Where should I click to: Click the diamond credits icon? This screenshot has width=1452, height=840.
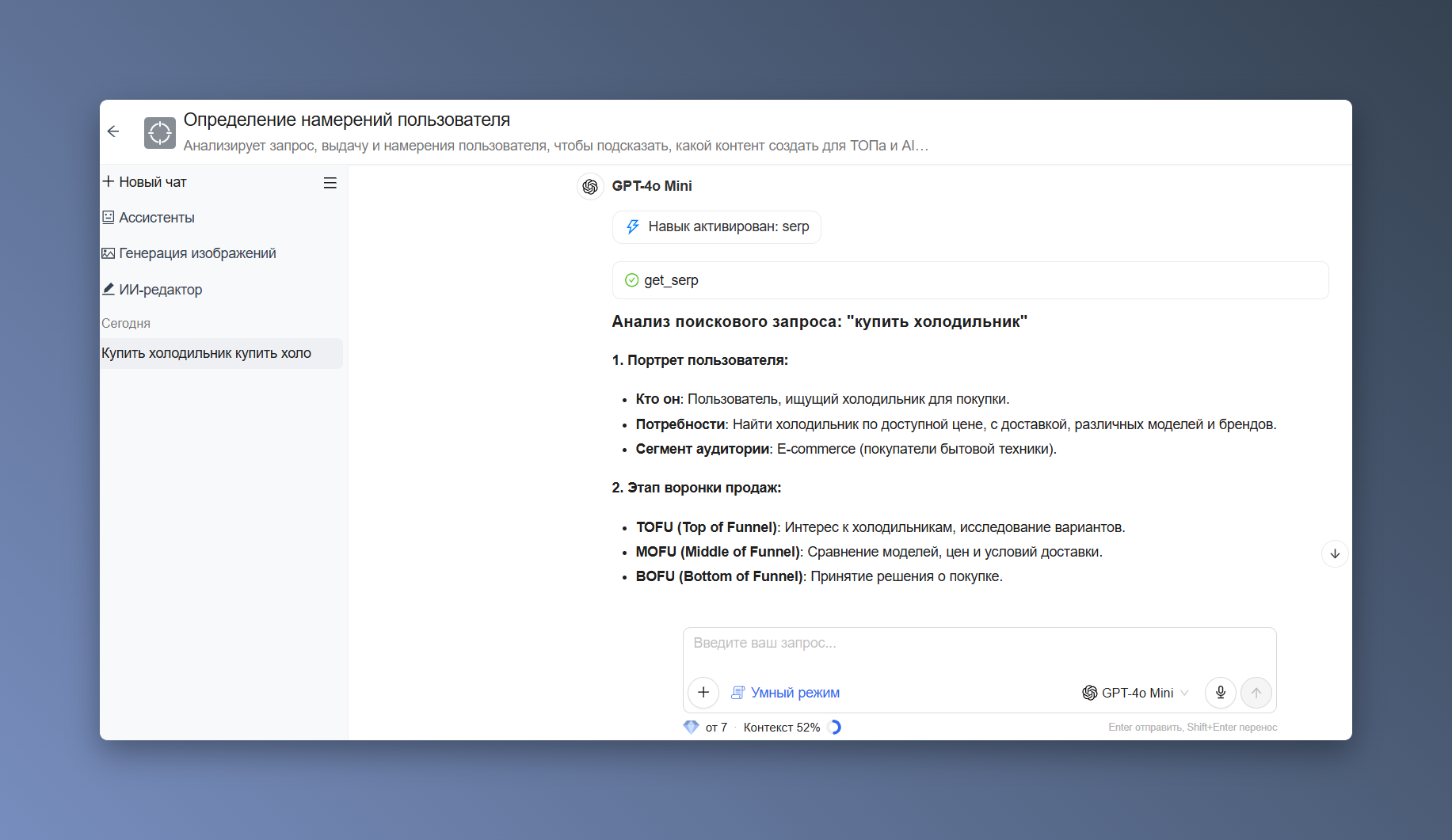tap(692, 727)
